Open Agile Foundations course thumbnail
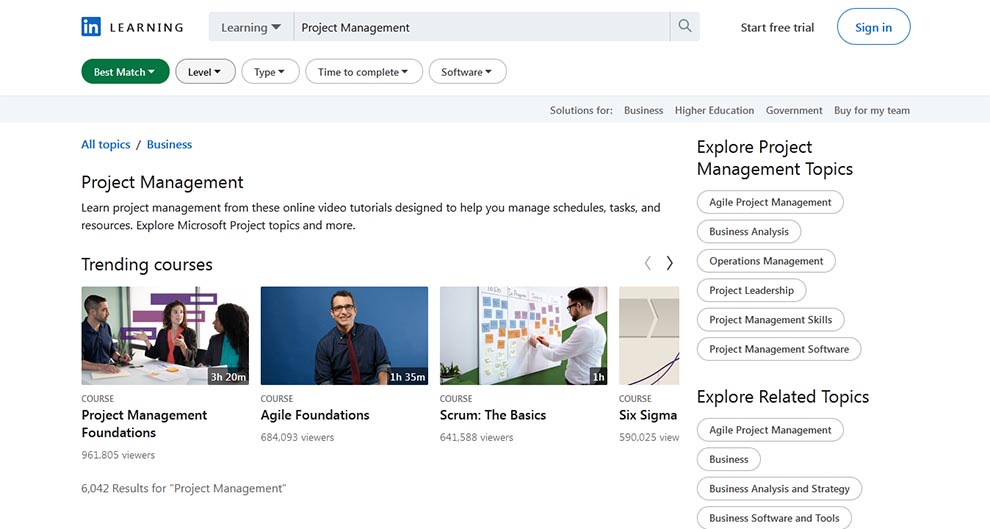 pyautogui.click(x=344, y=336)
